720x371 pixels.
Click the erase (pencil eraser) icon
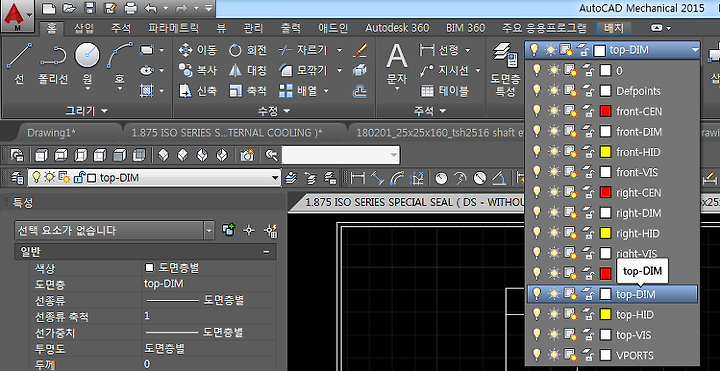pos(360,50)
